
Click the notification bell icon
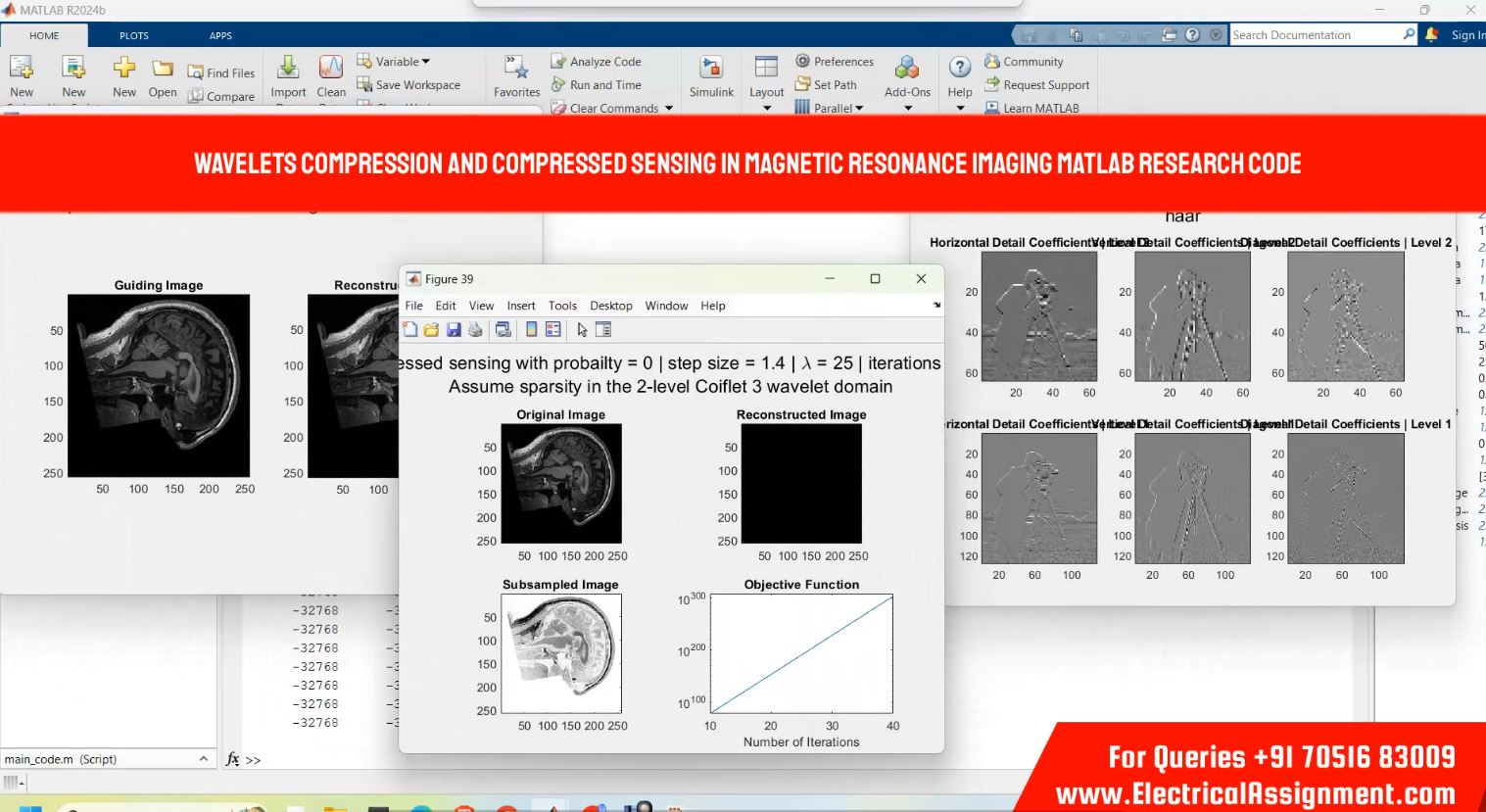pyautogui.click(x=1431, y=34)
